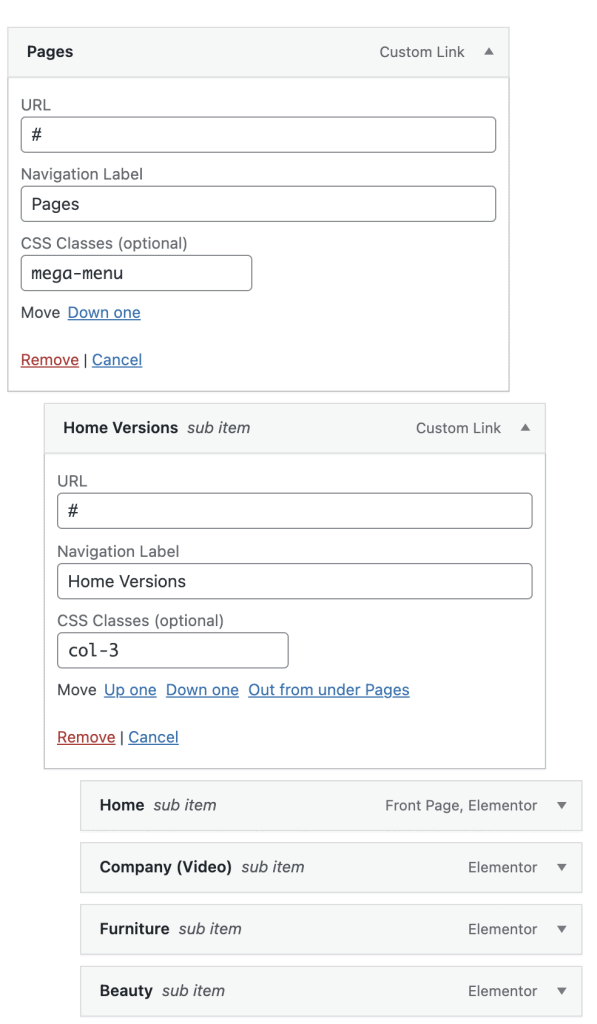Move Home Versions Down one

pos(202,690)
